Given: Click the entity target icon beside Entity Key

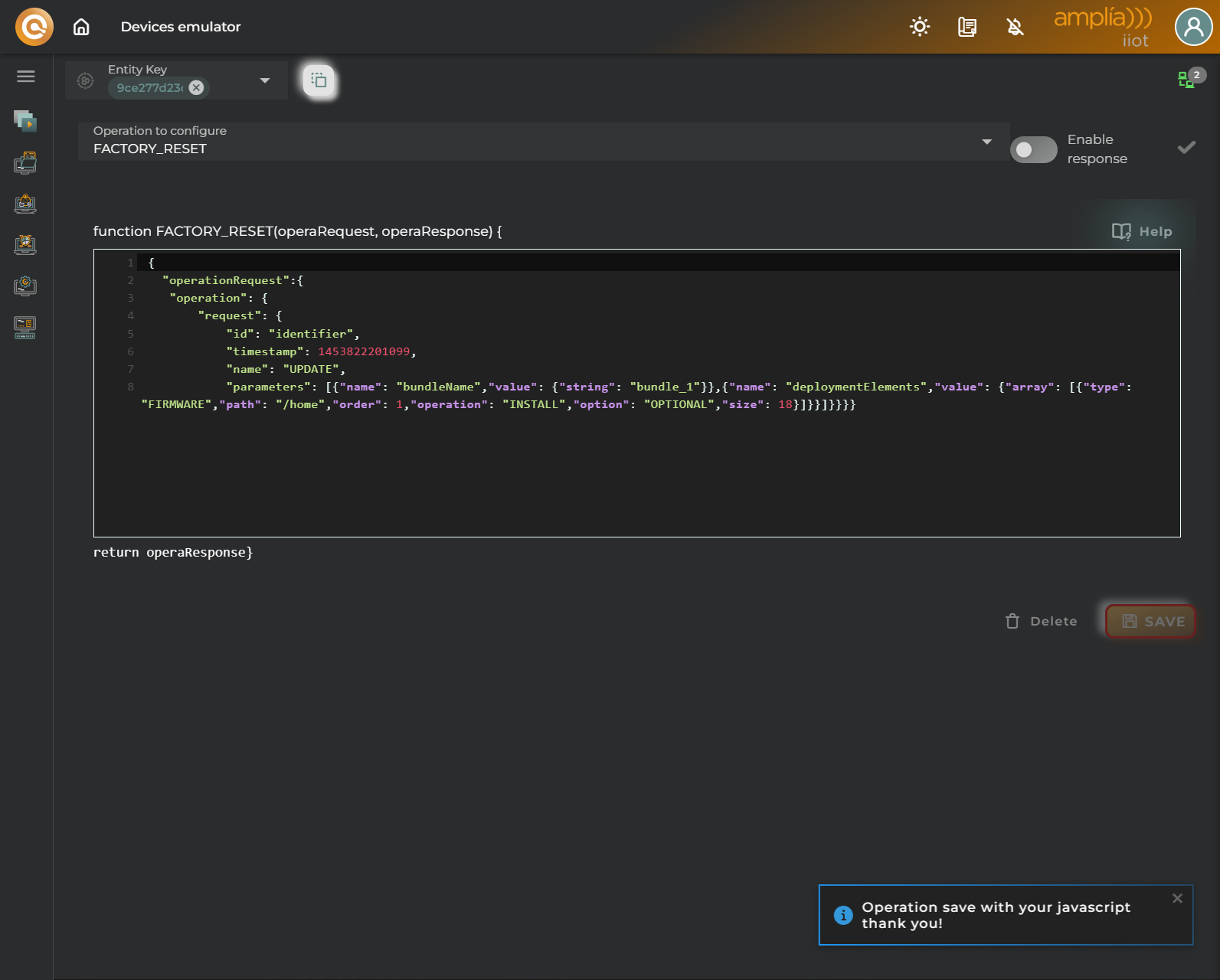Looking at the screenshot, I should pyautogui.click(x=85, y=80).
